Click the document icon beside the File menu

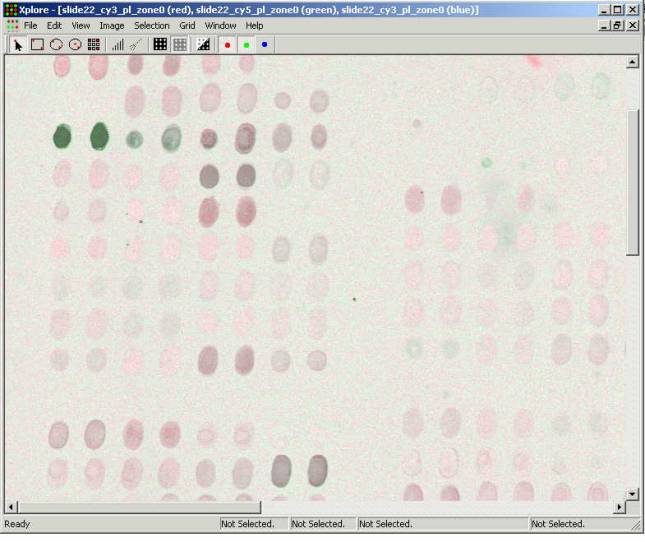click(13, 25)
